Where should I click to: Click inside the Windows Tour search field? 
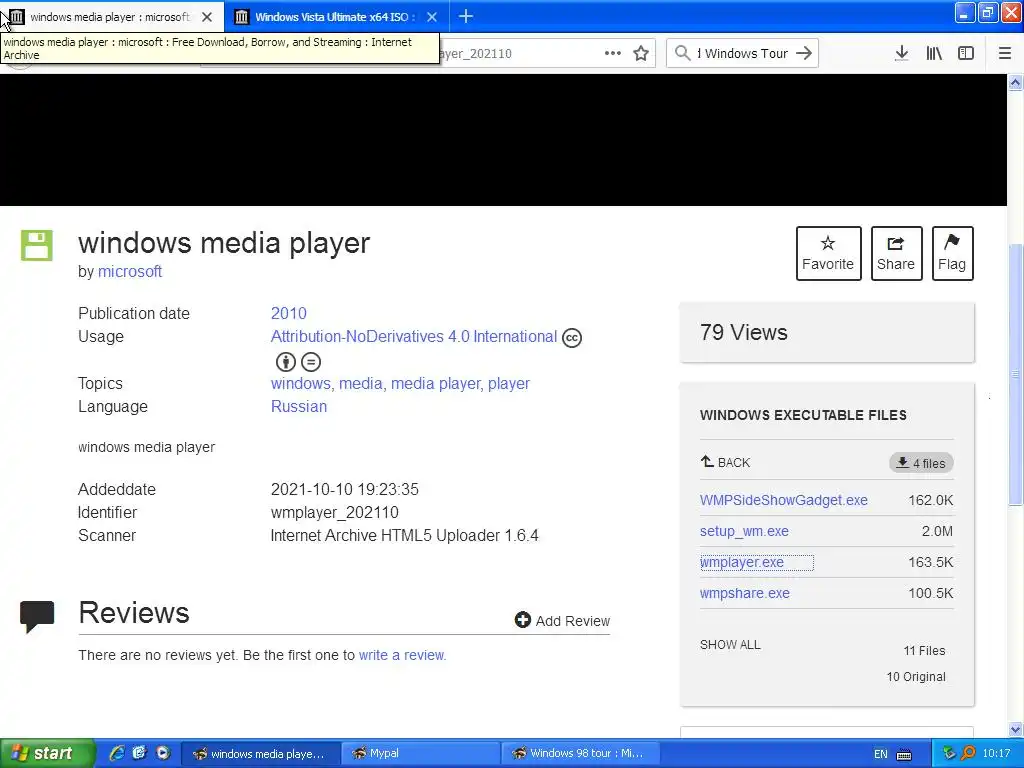(743, 53)
